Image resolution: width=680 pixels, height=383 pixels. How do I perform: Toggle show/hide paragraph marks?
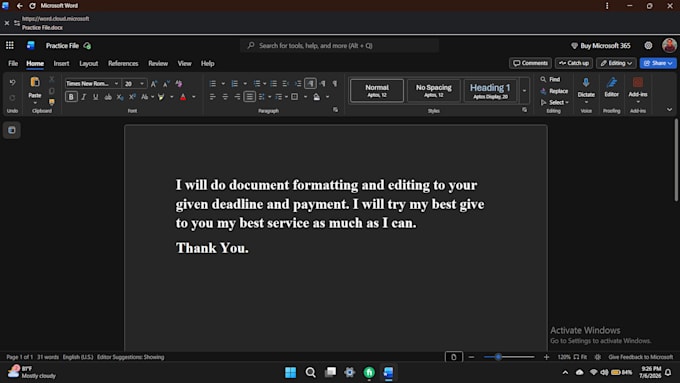tap(334, 84)
